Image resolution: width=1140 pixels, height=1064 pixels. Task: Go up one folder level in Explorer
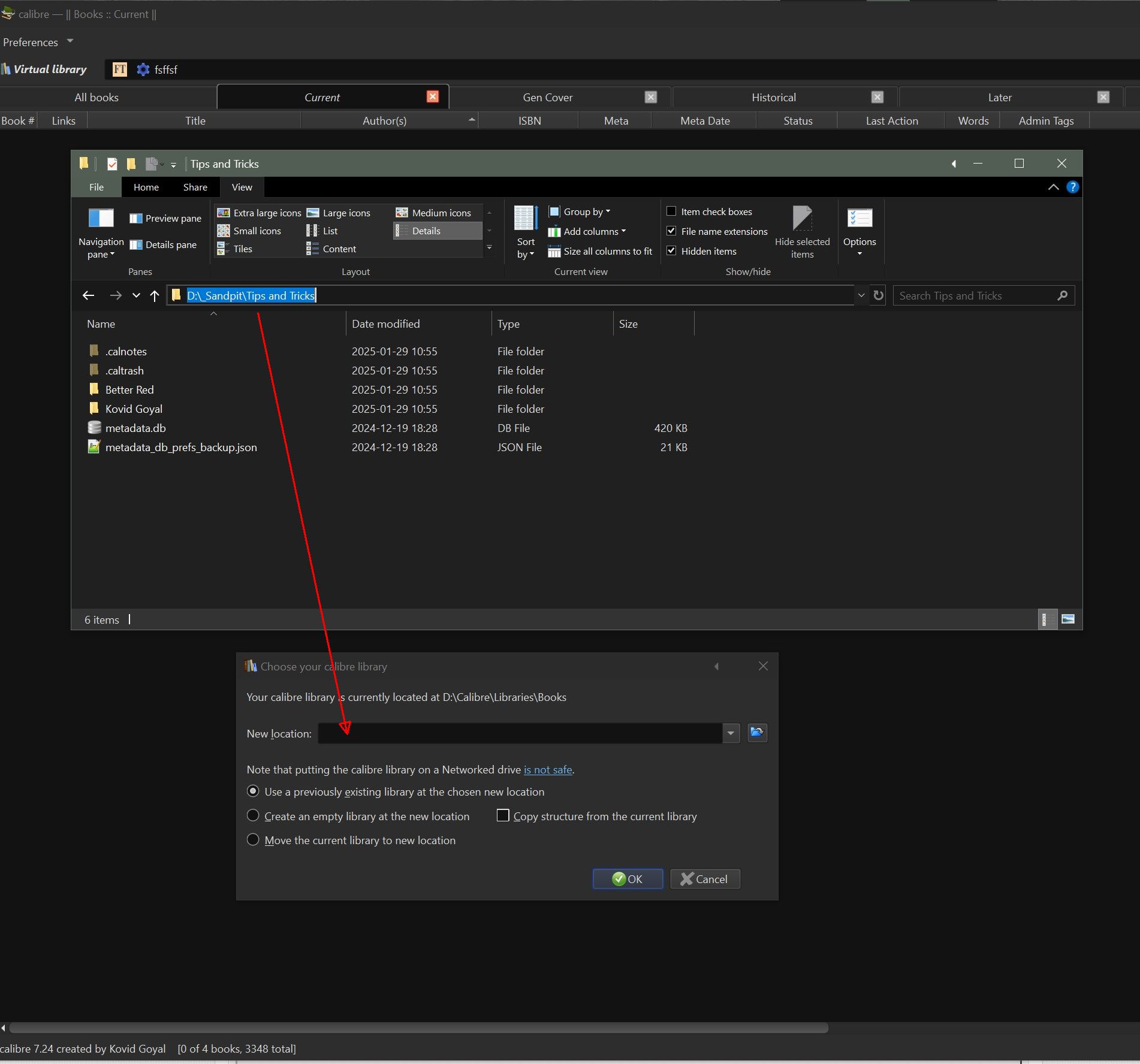[x=155, y=295]
